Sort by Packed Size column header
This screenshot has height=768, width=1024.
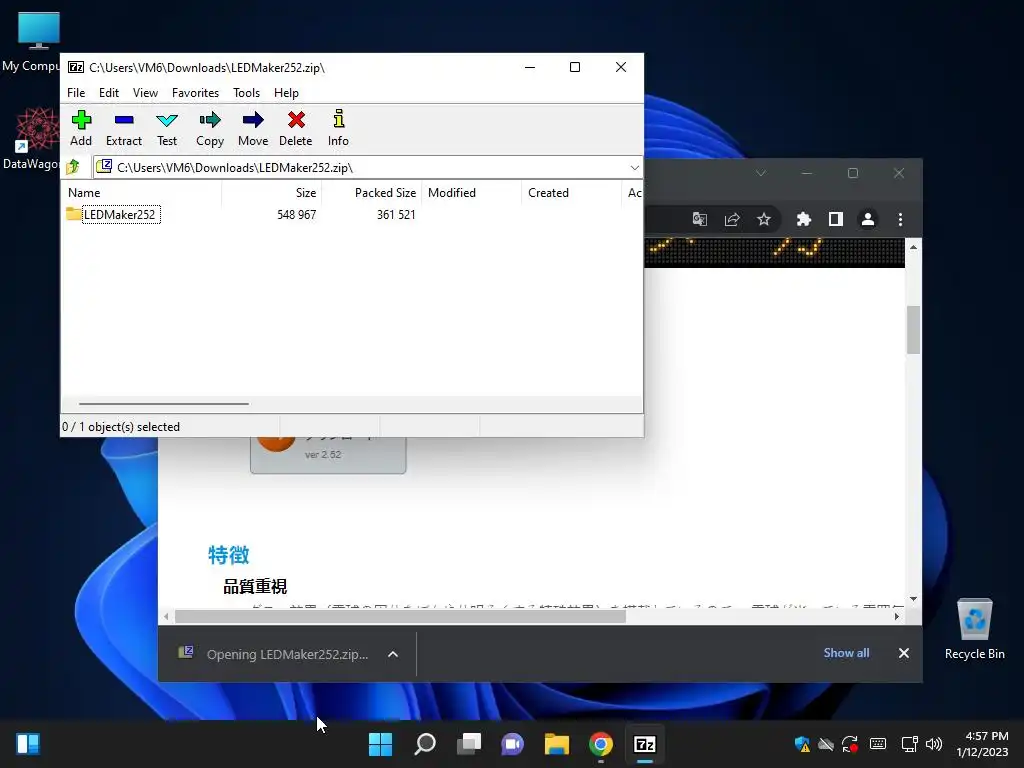372,193
